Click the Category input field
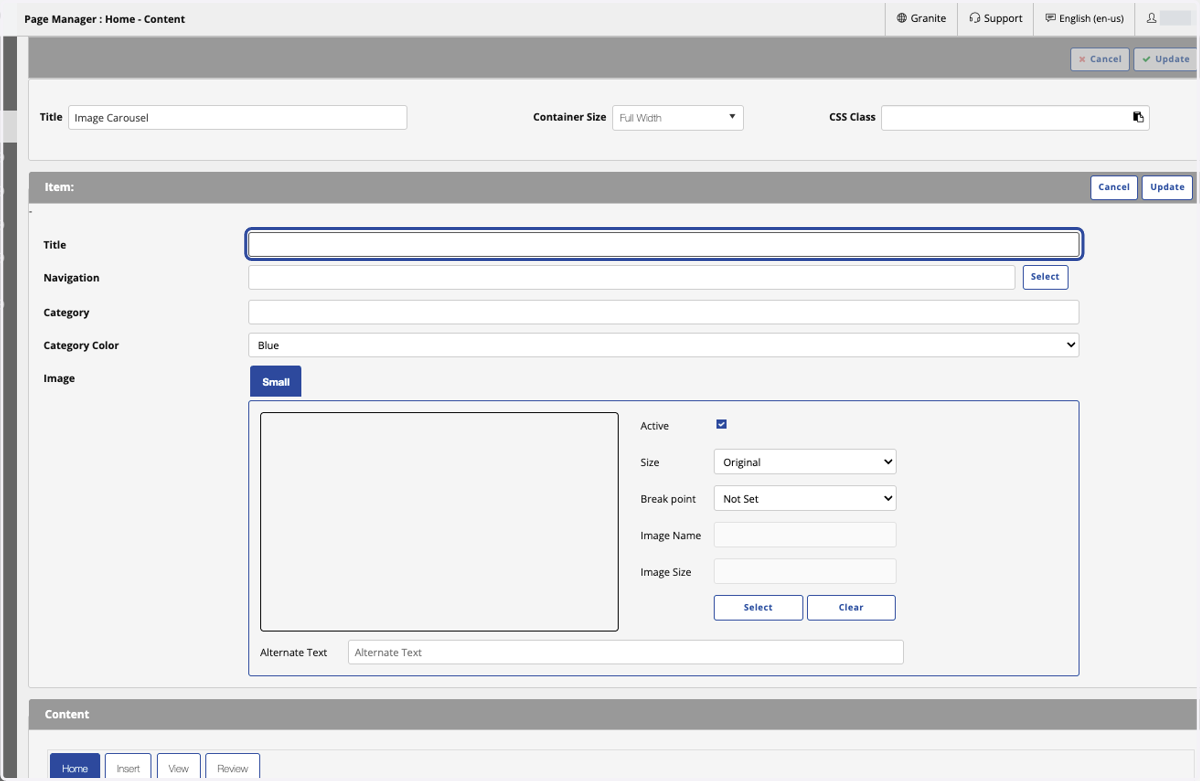The height and width of the screenshot is (781, 1200). (663, 312)
